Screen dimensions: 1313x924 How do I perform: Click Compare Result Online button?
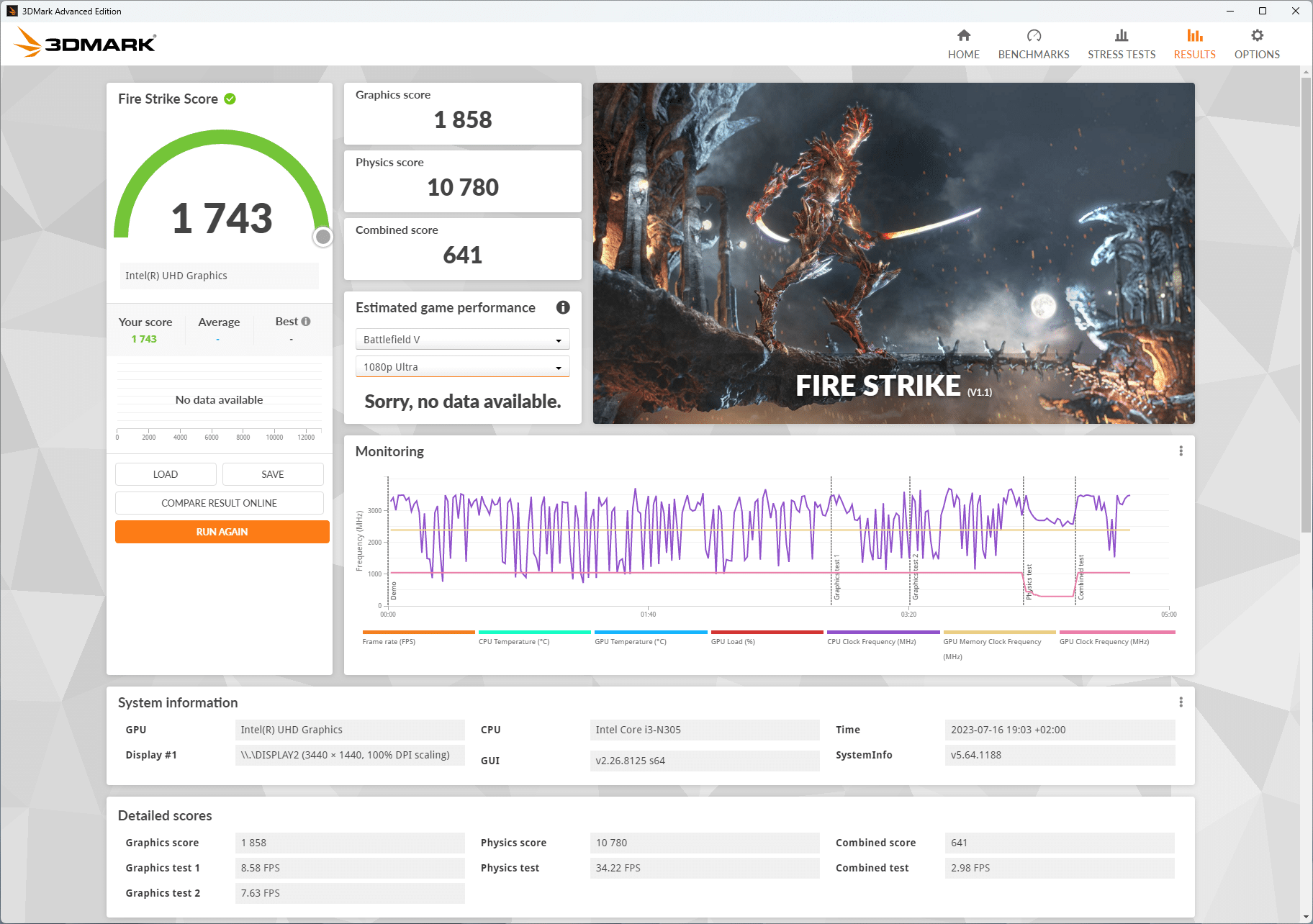click(219, 503)
